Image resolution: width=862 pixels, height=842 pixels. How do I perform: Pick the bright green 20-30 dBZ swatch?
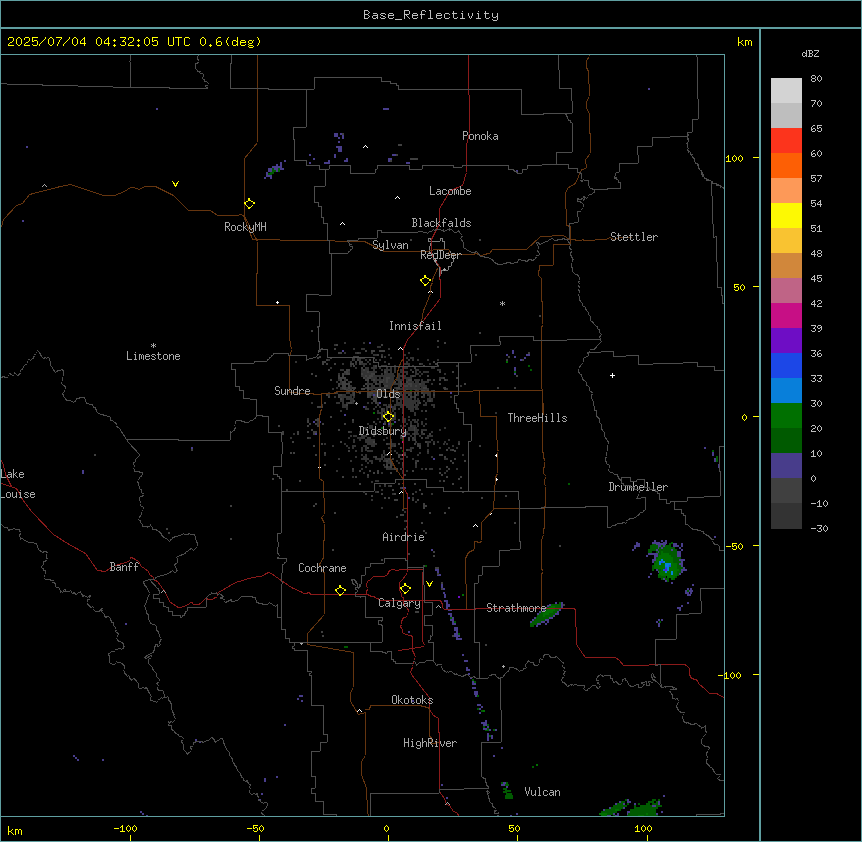tap(786, 416)
